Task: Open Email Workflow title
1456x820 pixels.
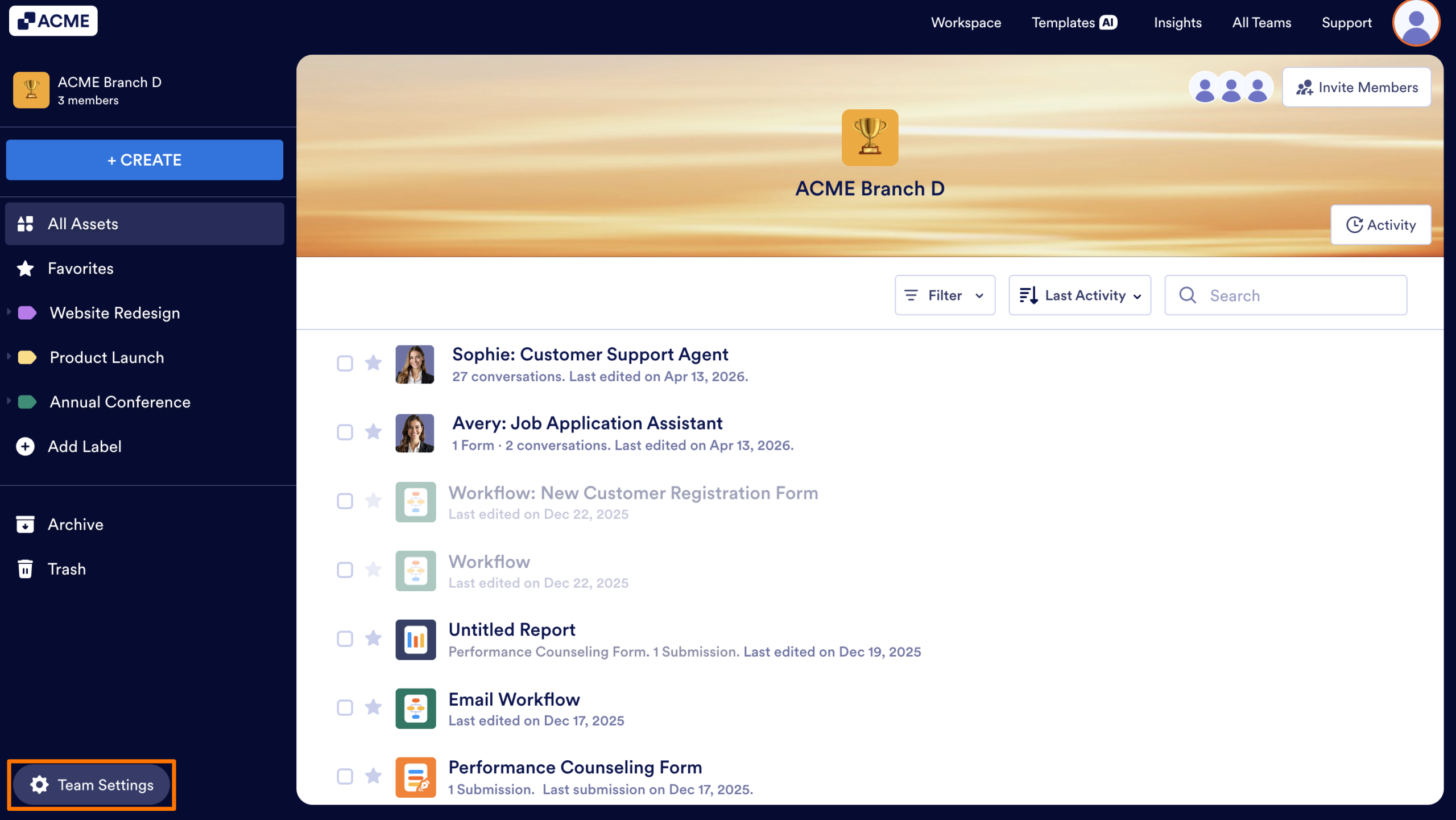Action: tap(514, 699)
